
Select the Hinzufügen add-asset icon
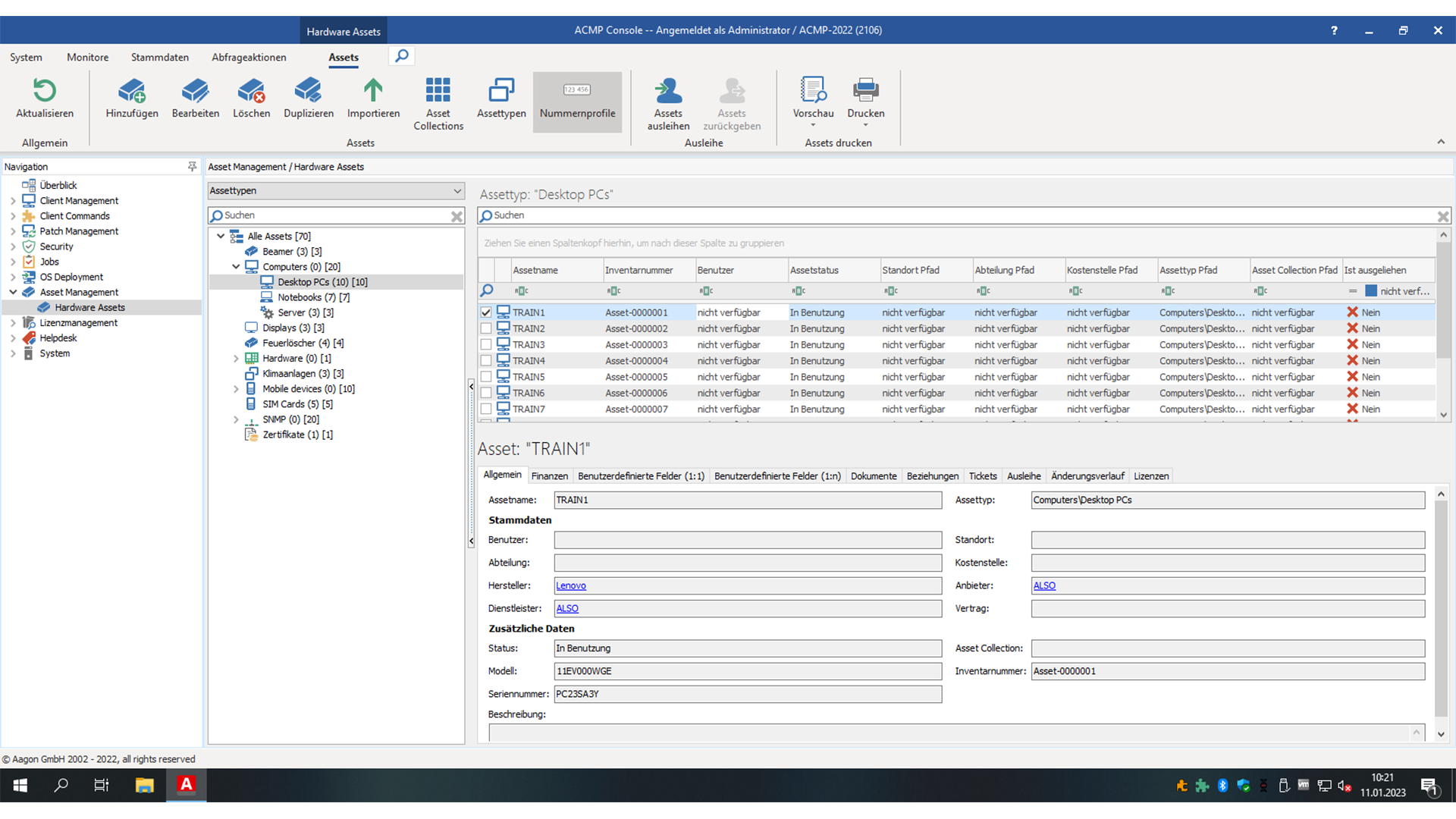pos(132,93)
